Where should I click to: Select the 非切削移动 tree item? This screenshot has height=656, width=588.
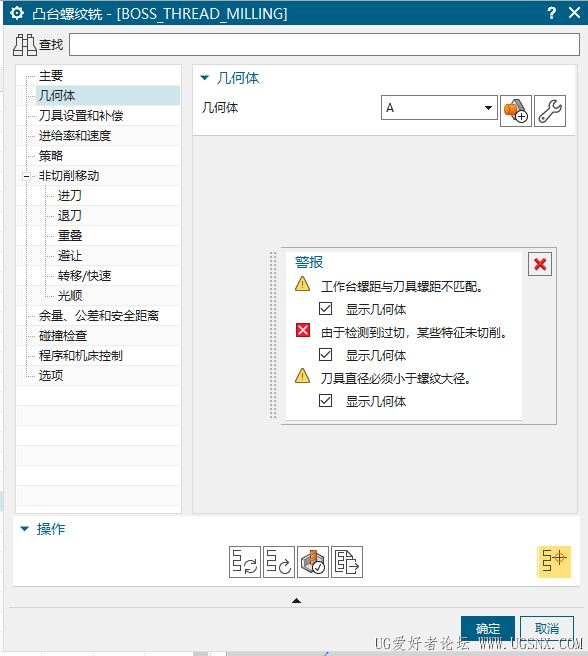tap(69, 176)
